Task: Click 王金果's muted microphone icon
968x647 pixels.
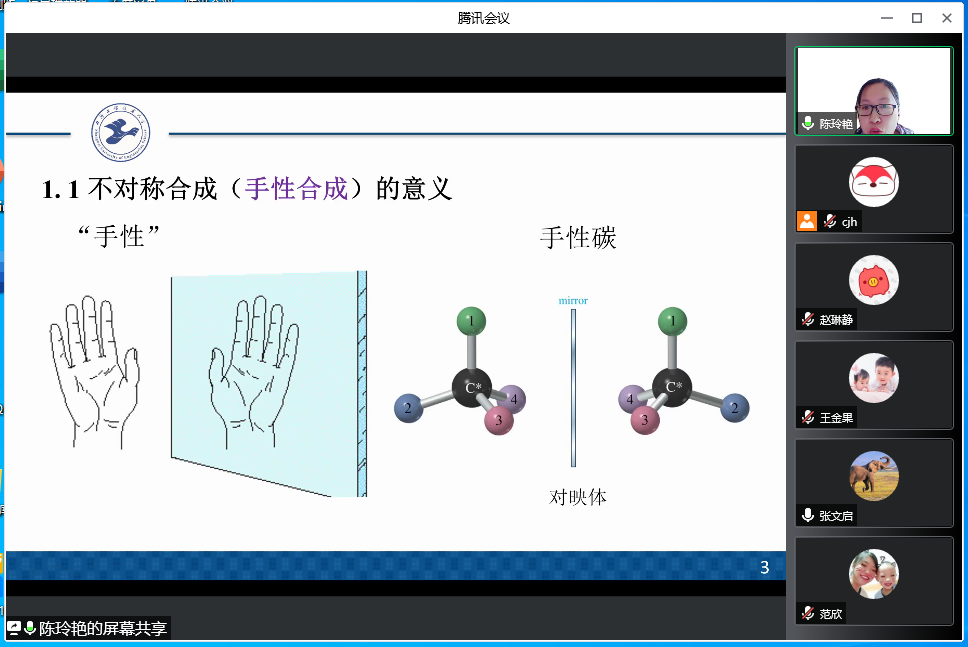Action: pyautogui.click(x=808, y=417)
